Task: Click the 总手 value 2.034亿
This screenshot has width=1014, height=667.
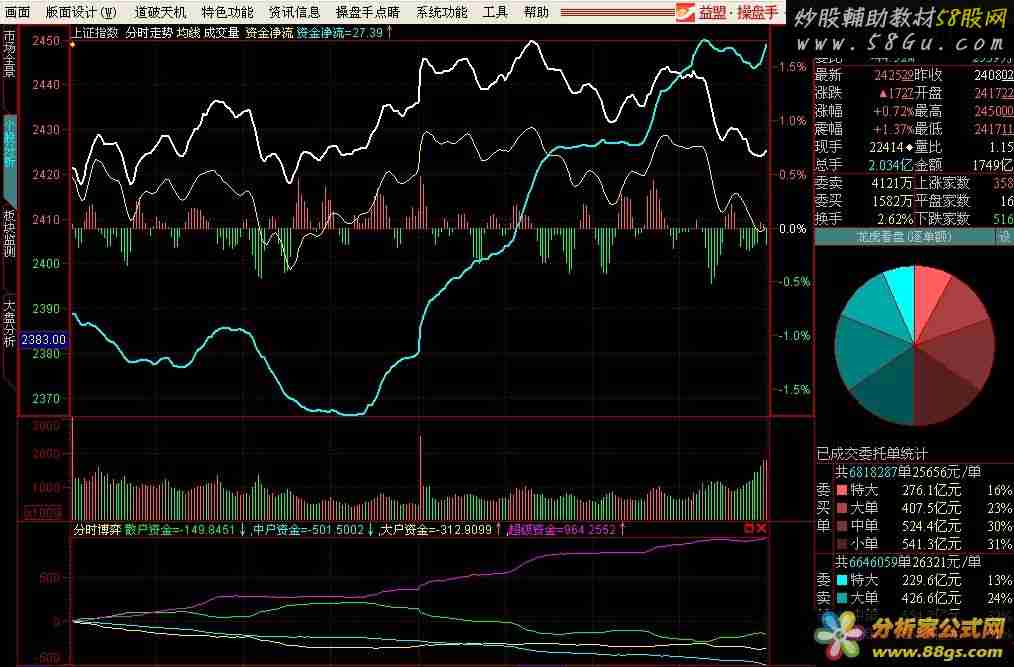Action: (x=891, y=166)
